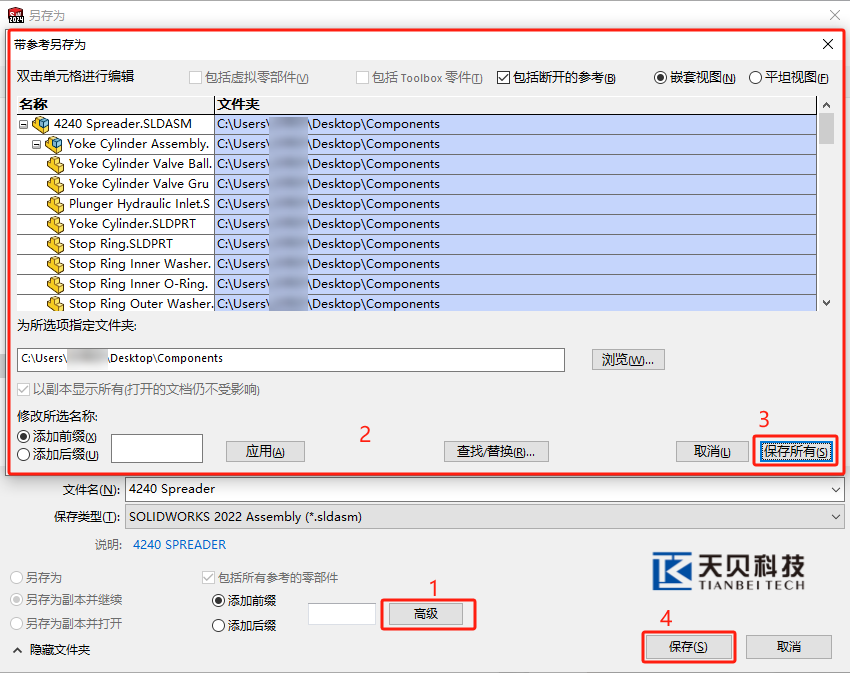Image resolution: width=850 pixels, height=673 pixels.
Task: Click the Yoke Cylinder.SLDPRT part icon
Action: (56, 224)
